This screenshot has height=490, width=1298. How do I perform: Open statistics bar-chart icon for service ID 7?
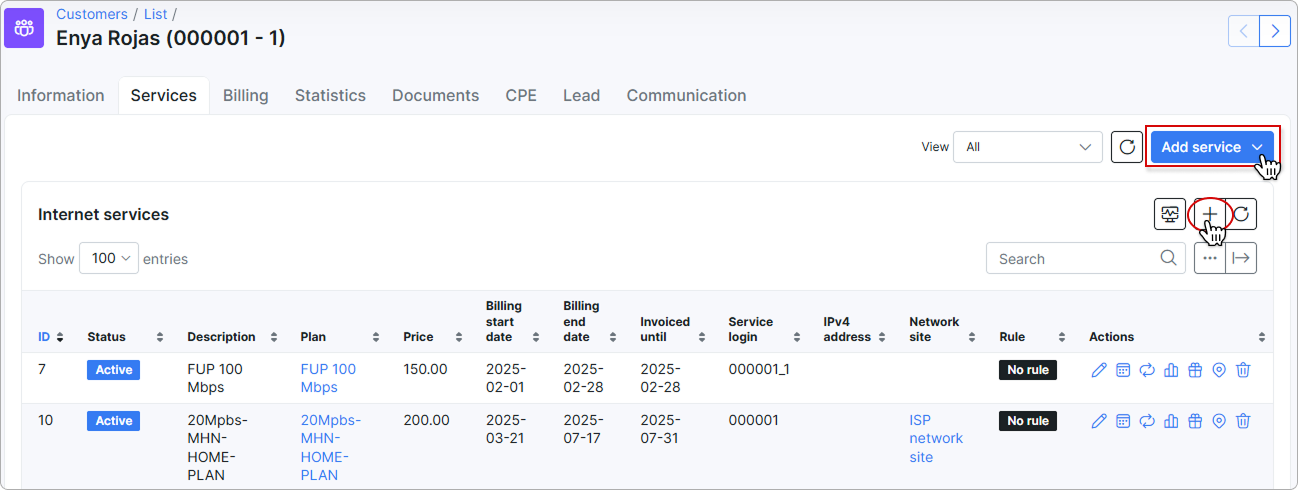[1171, 370]
